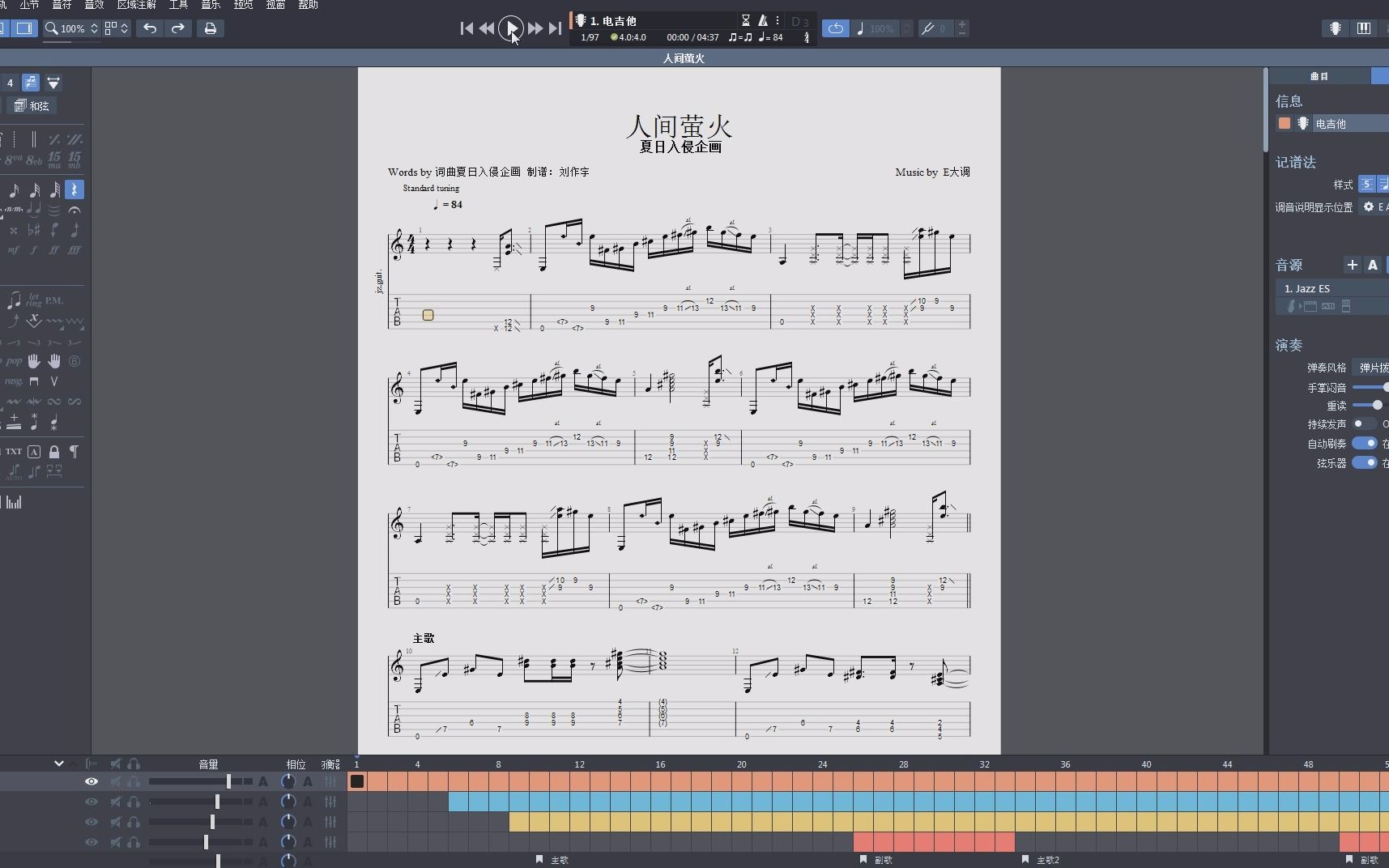Screen dimensions: 1389x868
Task: Open the page layout grid dropdown
Action: coord(117,28)
